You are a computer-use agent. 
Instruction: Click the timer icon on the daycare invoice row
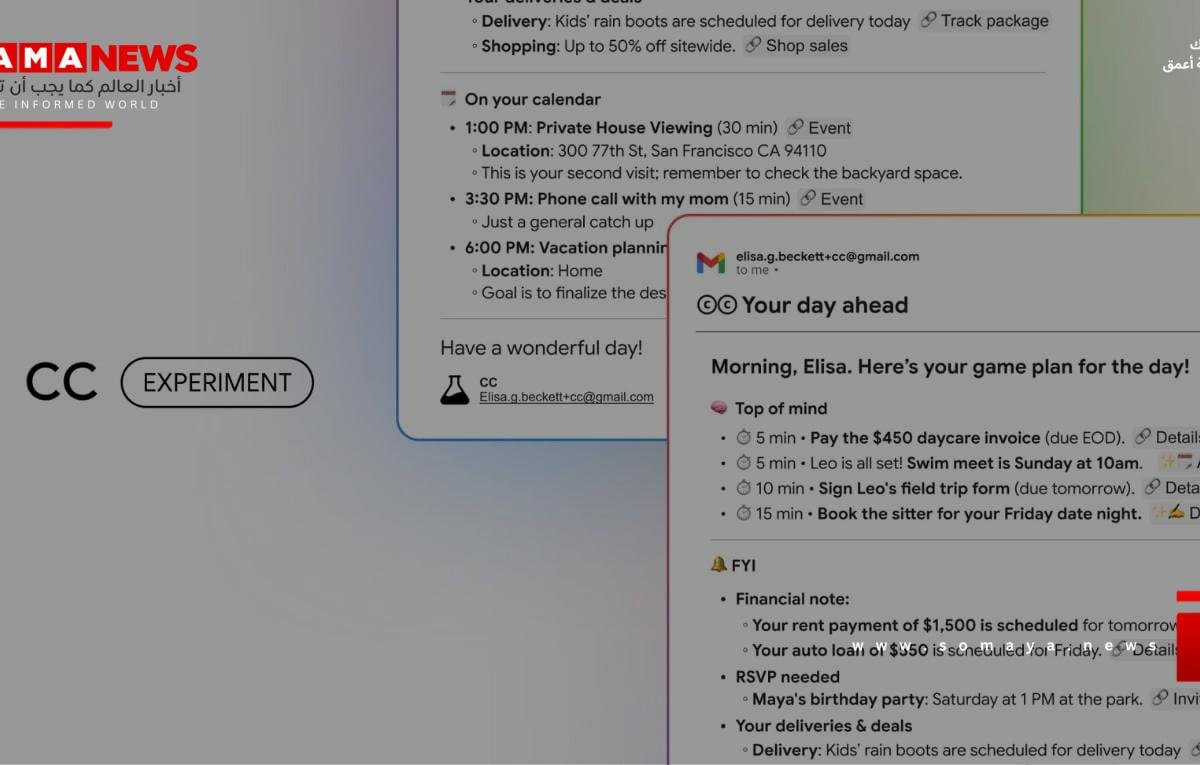tap(743, 438)
